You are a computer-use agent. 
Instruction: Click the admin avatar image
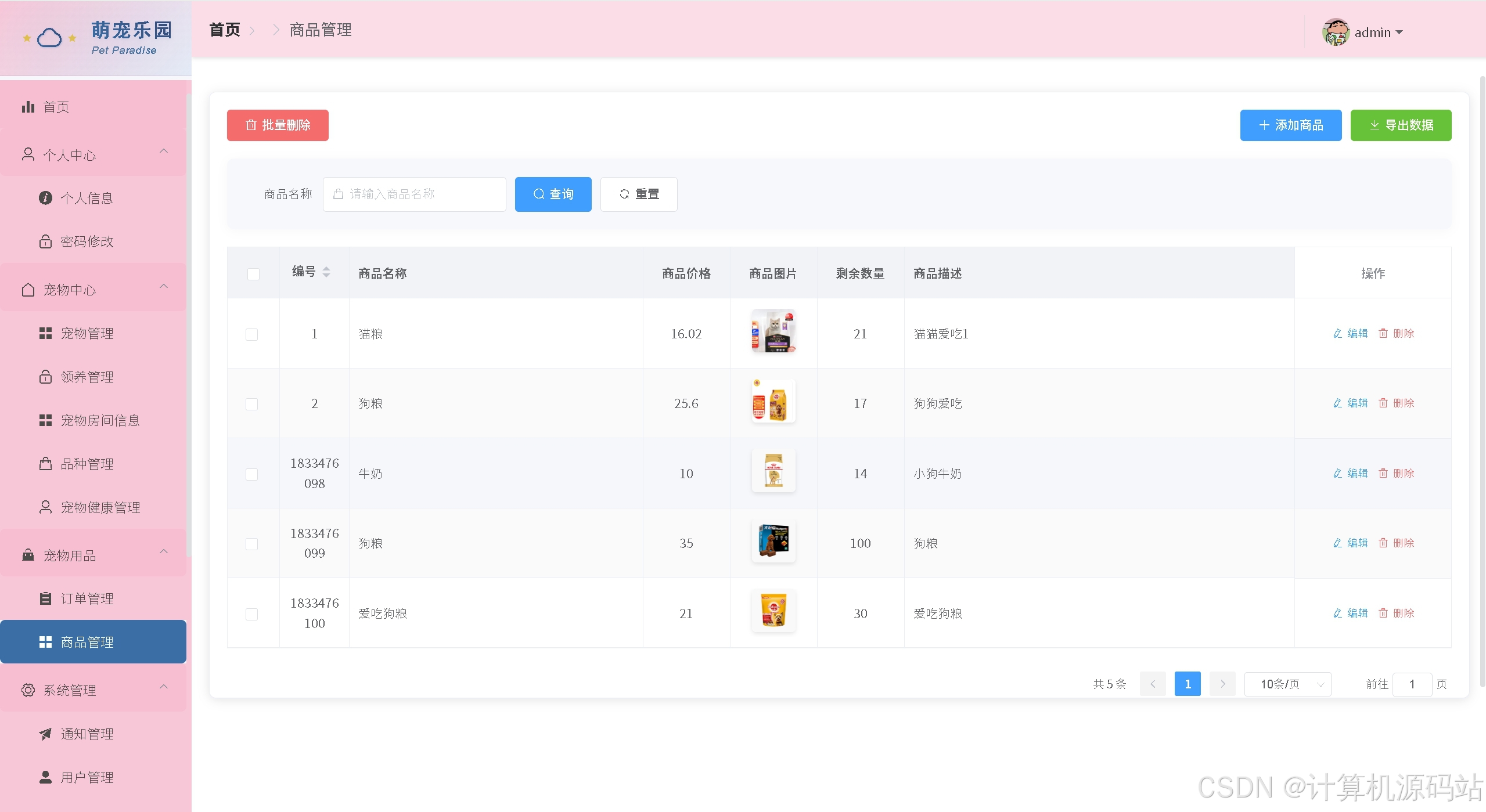click(x=1336, y=32)
